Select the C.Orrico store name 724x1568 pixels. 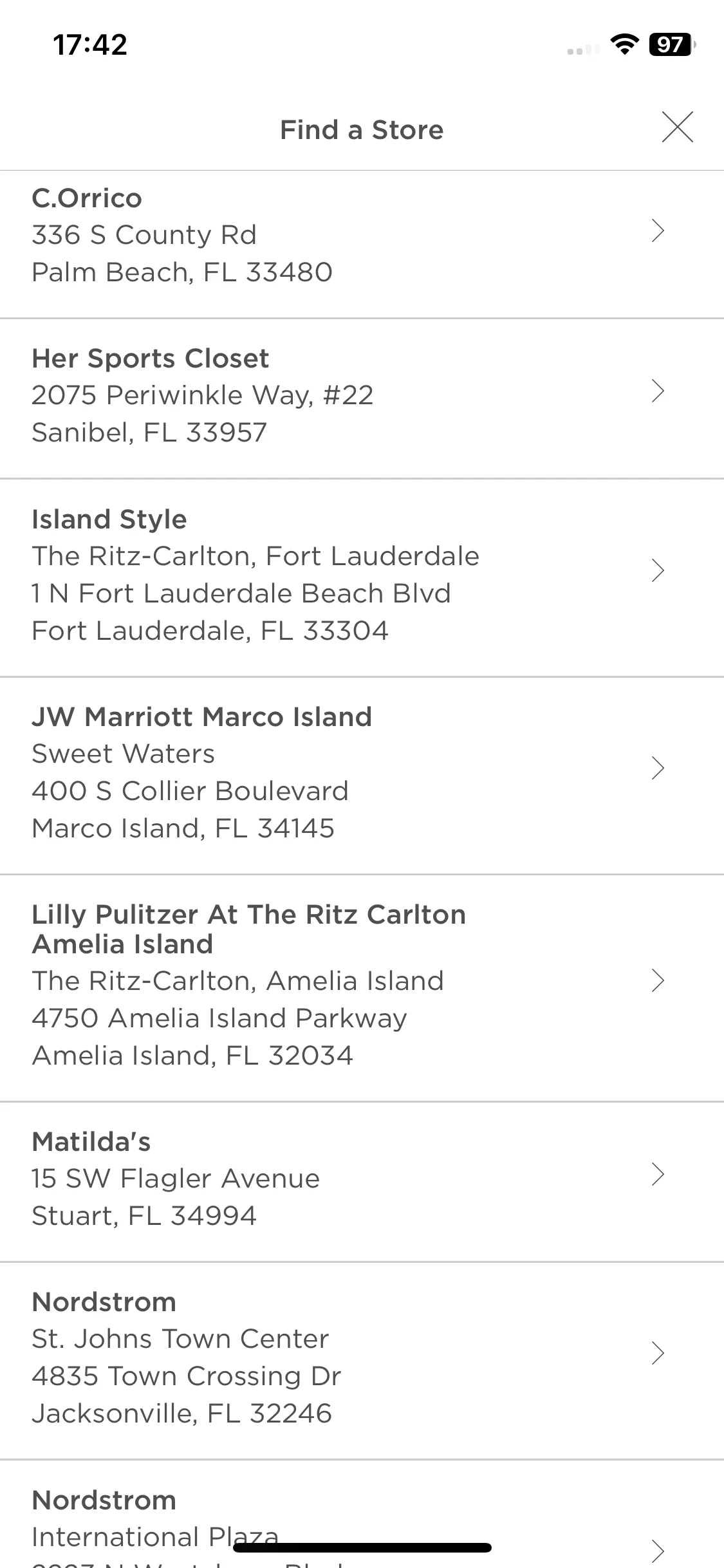pyautogui.click(x=87, y=198)
